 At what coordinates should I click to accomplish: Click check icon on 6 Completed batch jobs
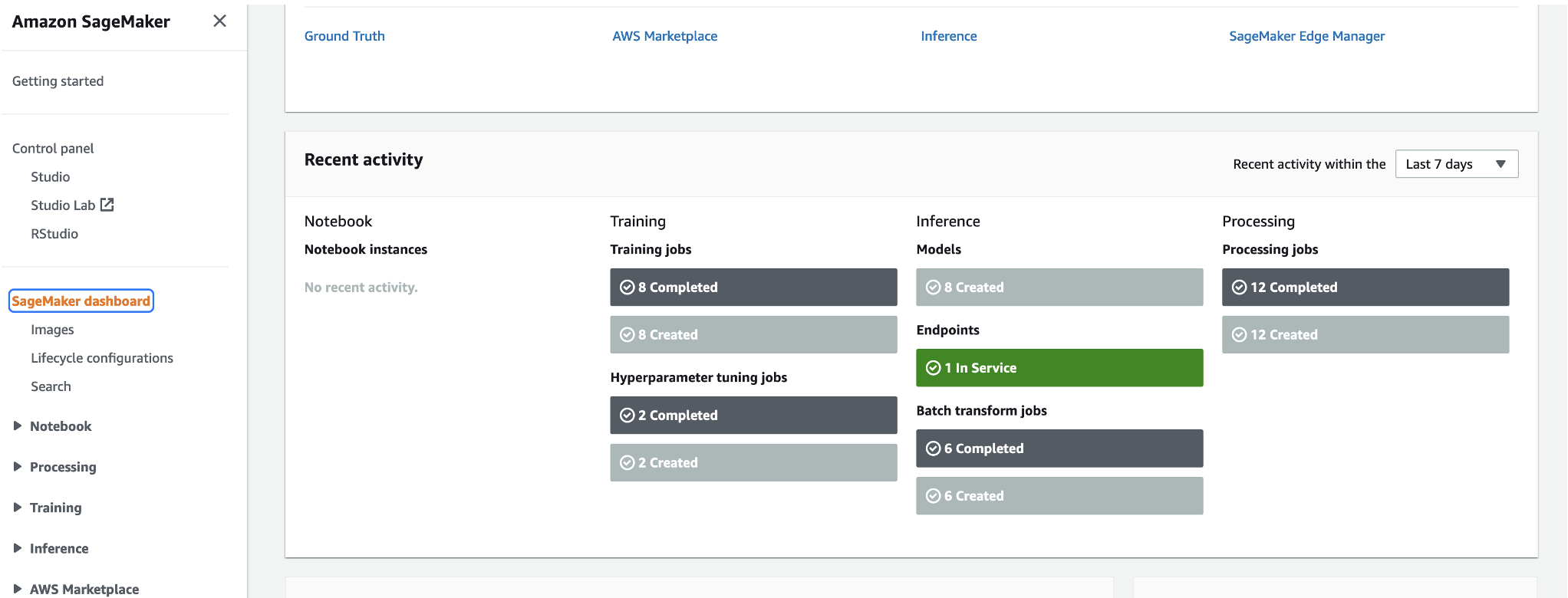pyautogui.click(x=933, y=449)
